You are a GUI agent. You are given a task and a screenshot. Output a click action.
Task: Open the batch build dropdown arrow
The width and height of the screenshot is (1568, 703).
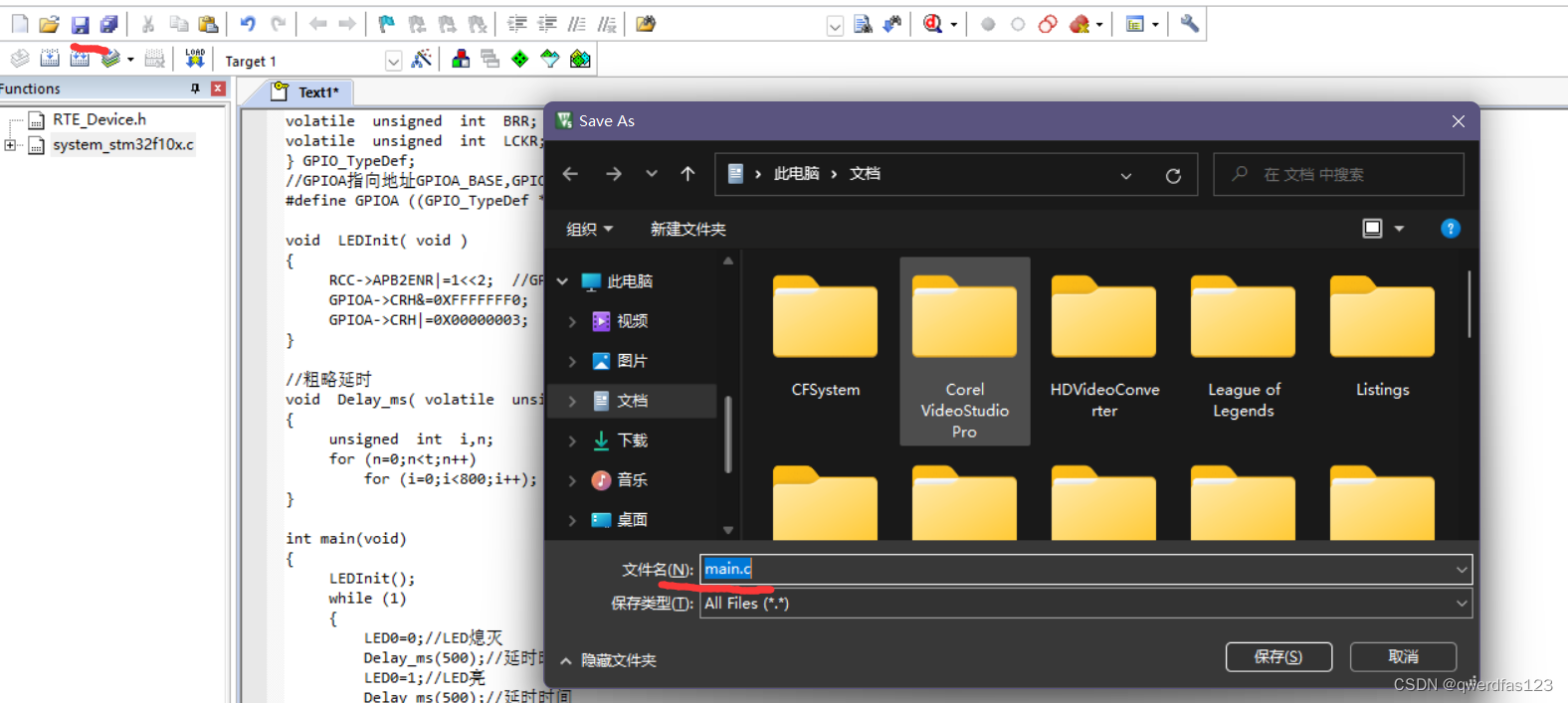pyautogui.click(x=130, y=60)
